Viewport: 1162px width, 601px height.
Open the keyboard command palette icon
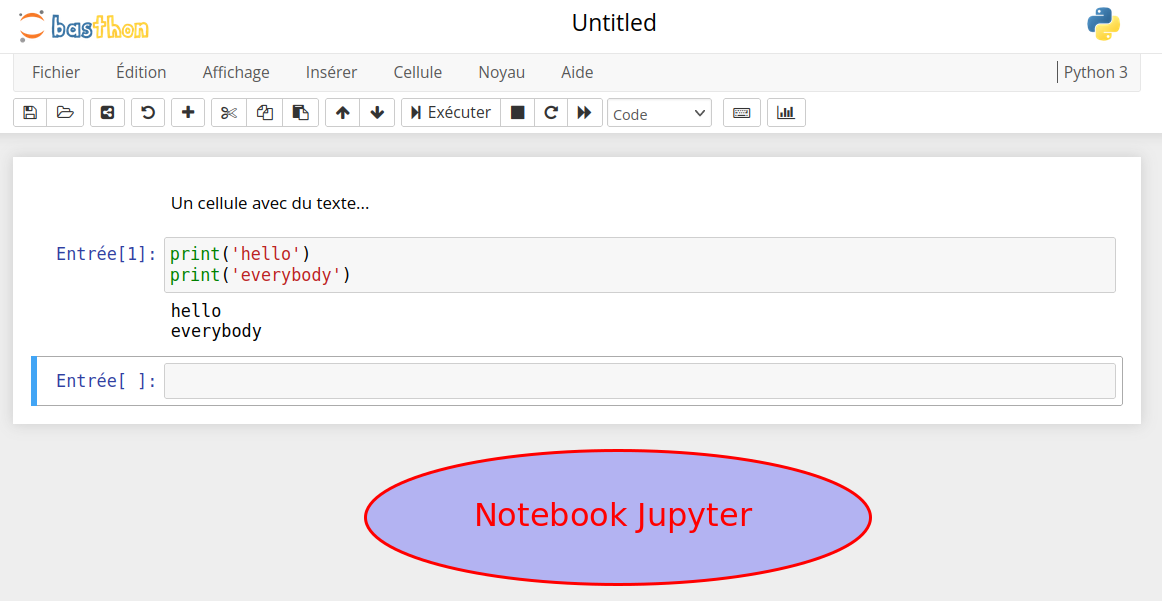(x=741, y=113)
